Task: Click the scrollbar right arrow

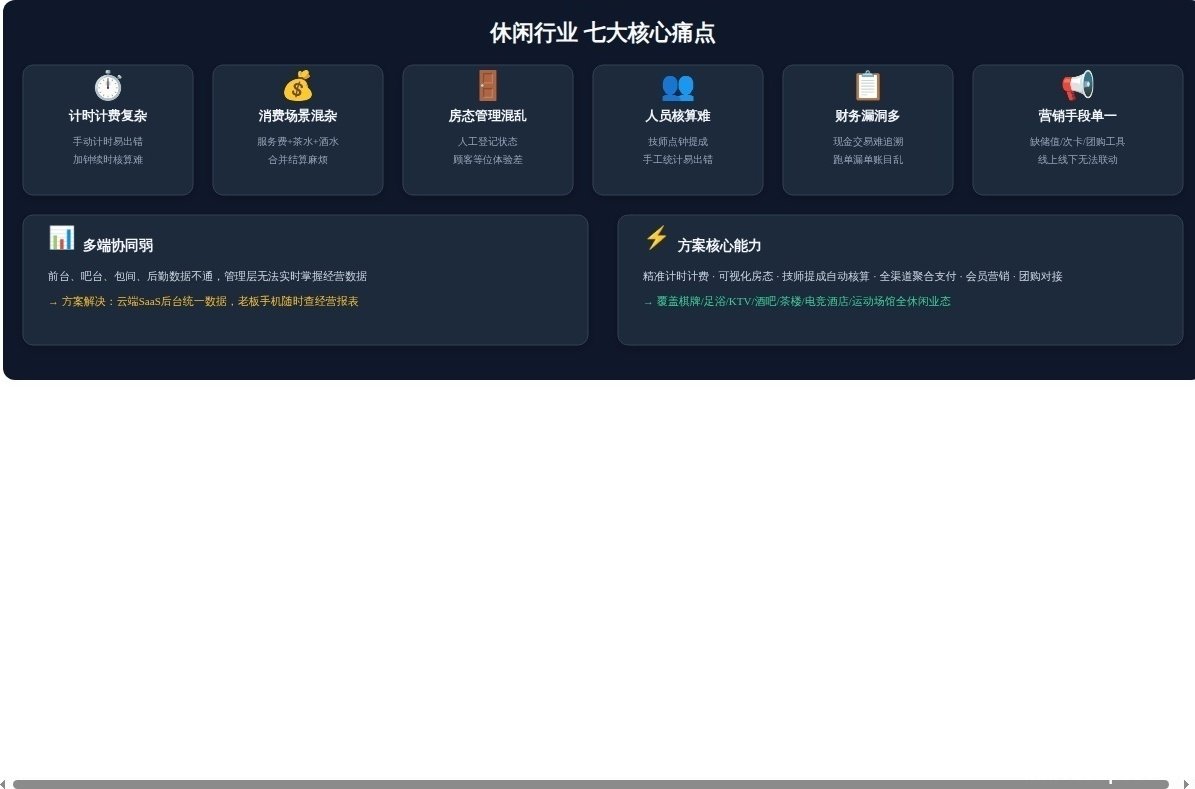Action: pos(1187,784)
